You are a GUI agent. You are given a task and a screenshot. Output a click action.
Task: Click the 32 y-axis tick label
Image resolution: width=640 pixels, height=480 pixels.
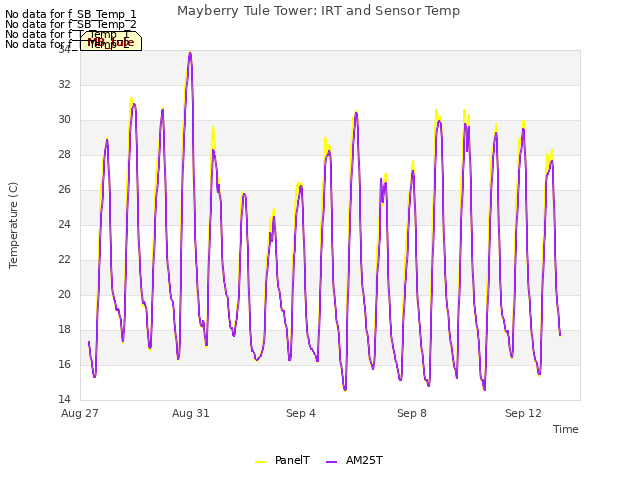tap(64, 84)
